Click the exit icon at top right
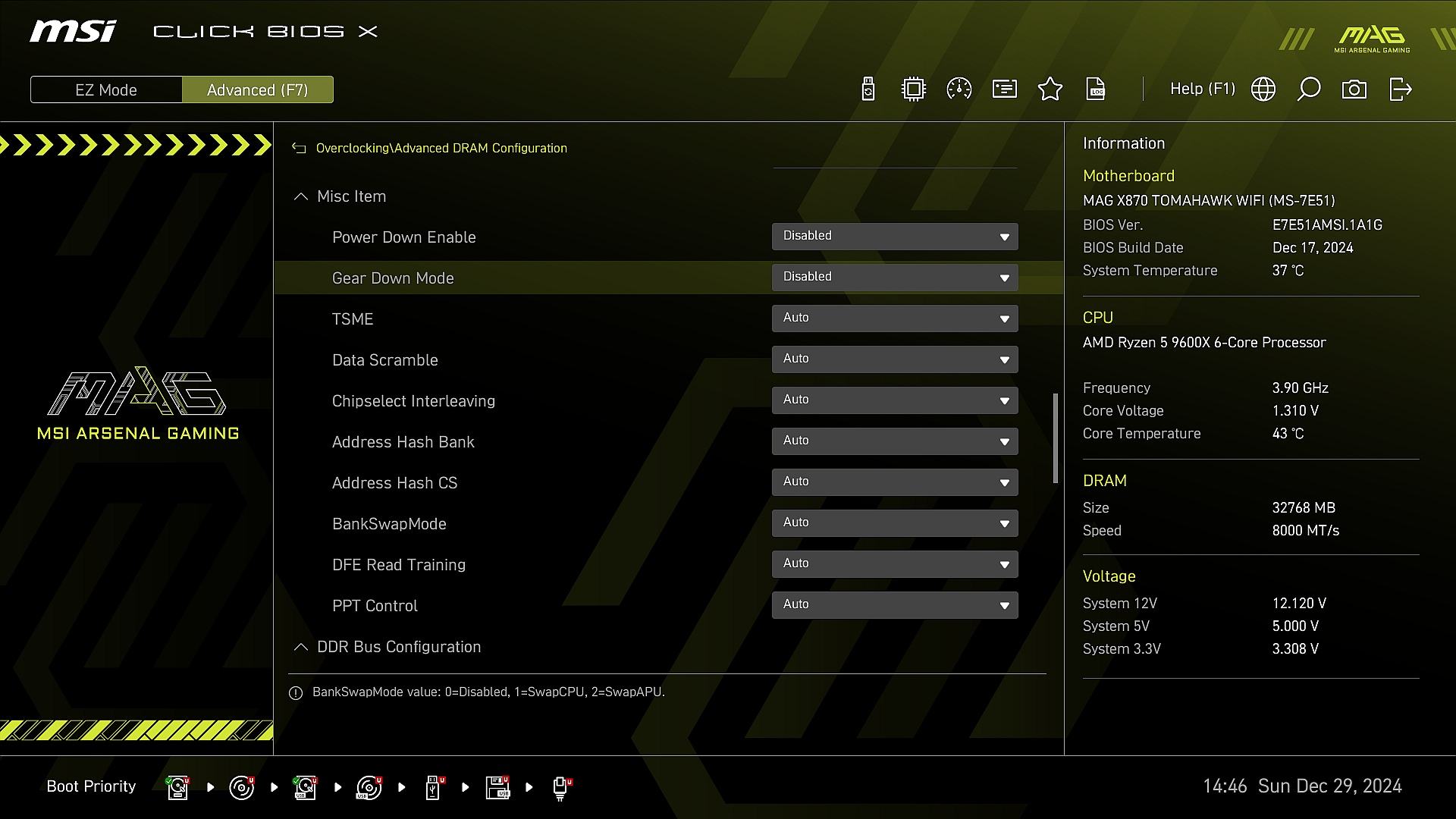Viewport: 1456px width, 819px height. [1400, 89]
